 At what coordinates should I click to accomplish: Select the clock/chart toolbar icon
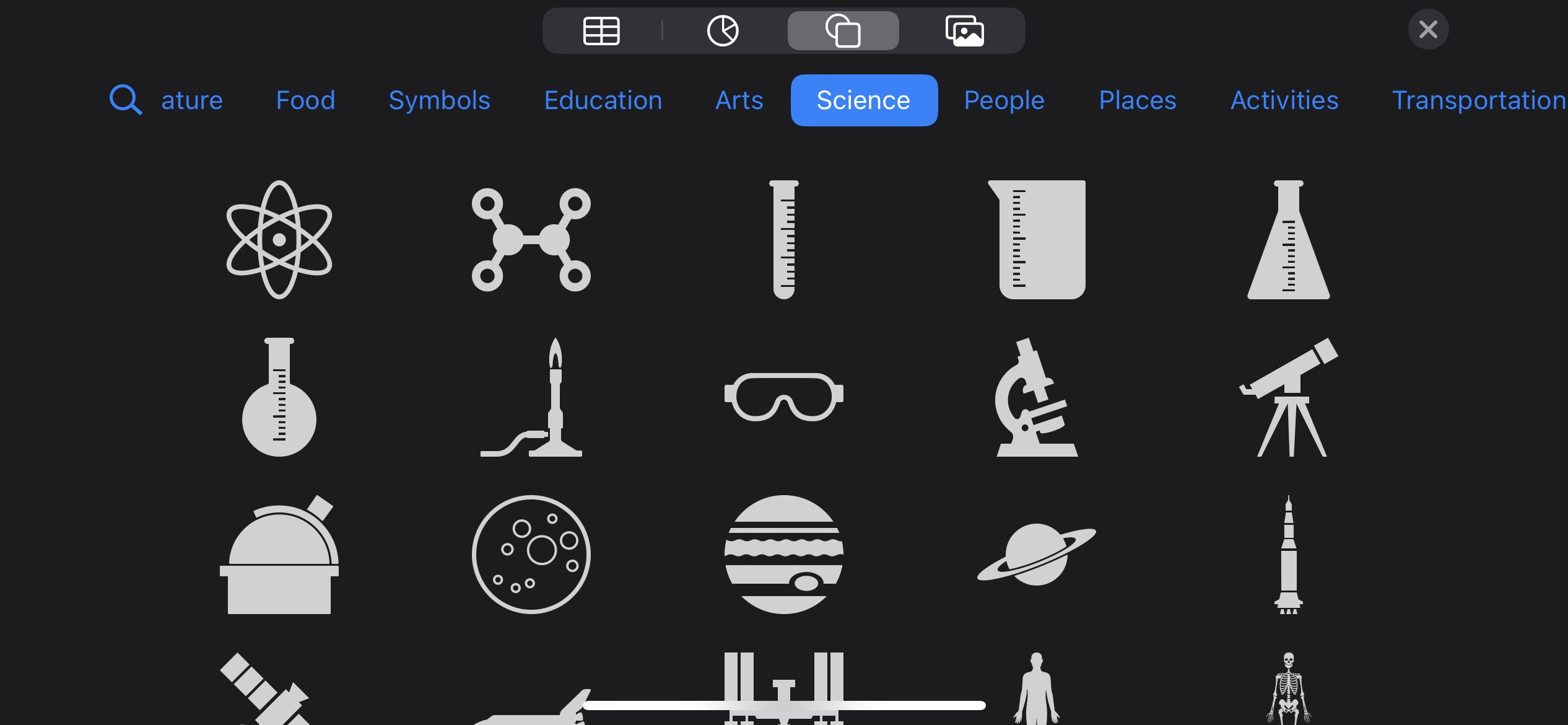coord(722,30)
